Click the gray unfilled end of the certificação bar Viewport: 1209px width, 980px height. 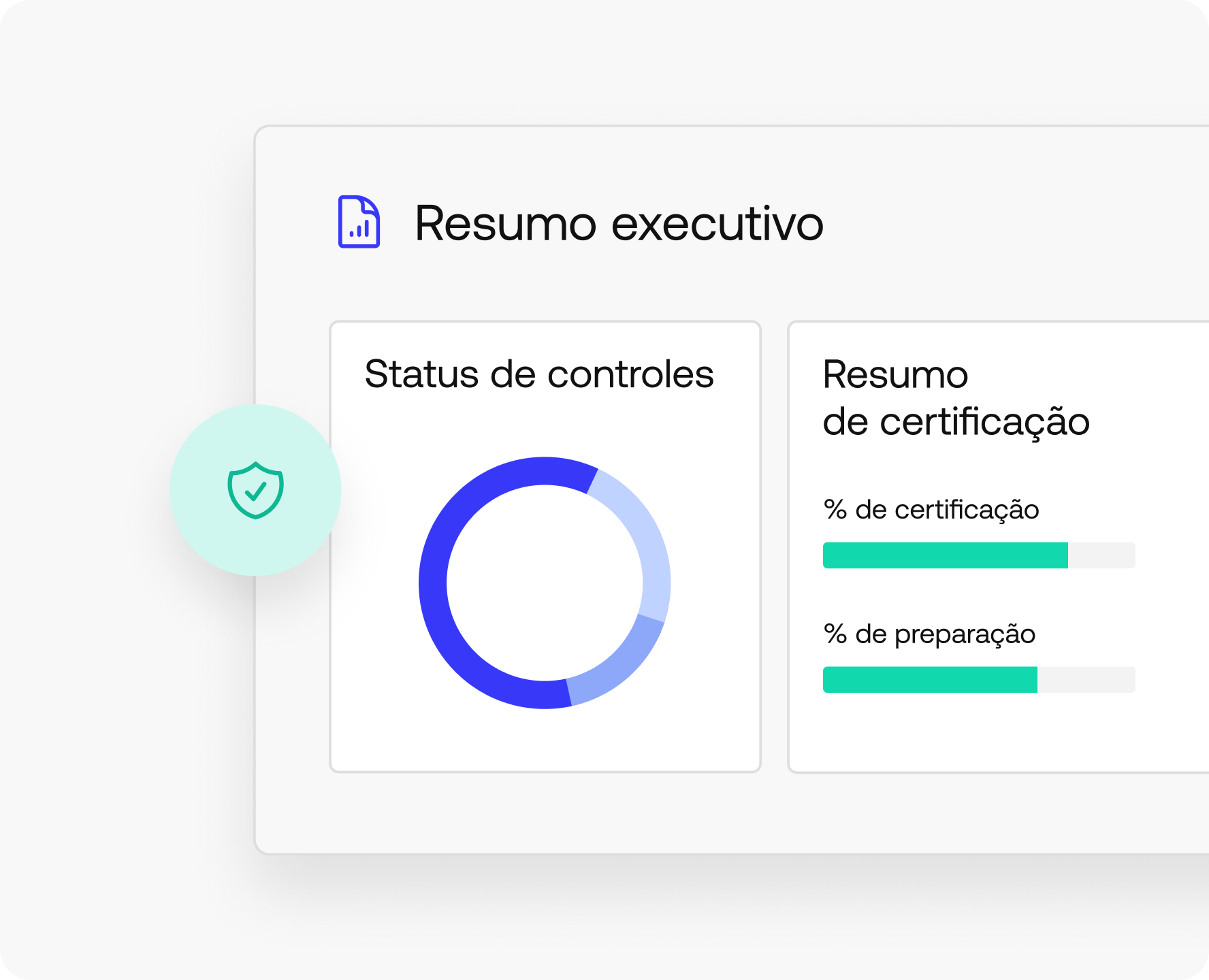1101,555
